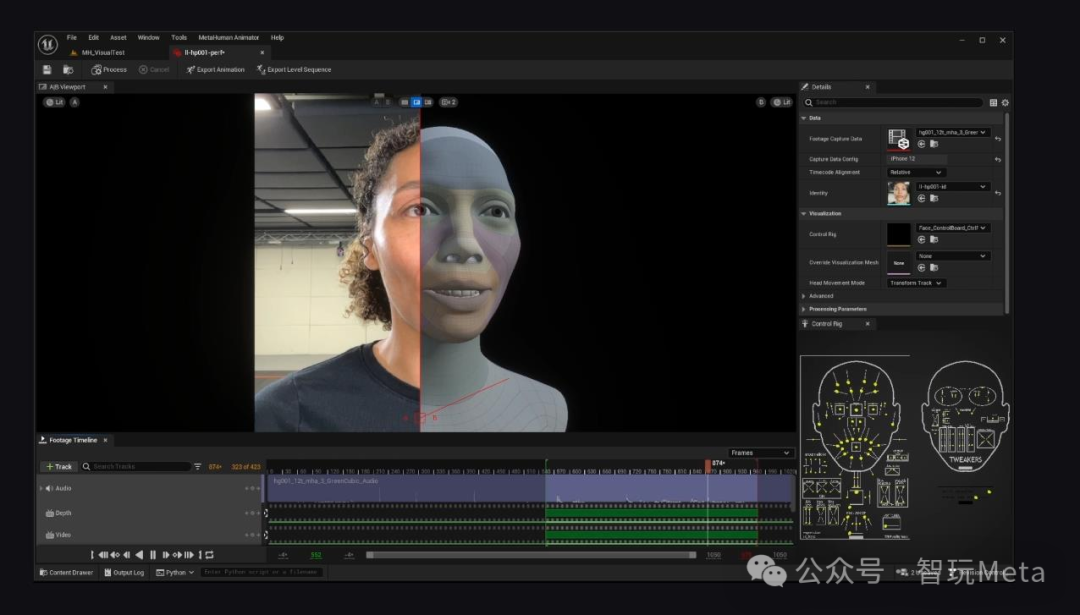Screen dimensions: 1080x615
Task: Click the add Track button
Action: point(59,467)
